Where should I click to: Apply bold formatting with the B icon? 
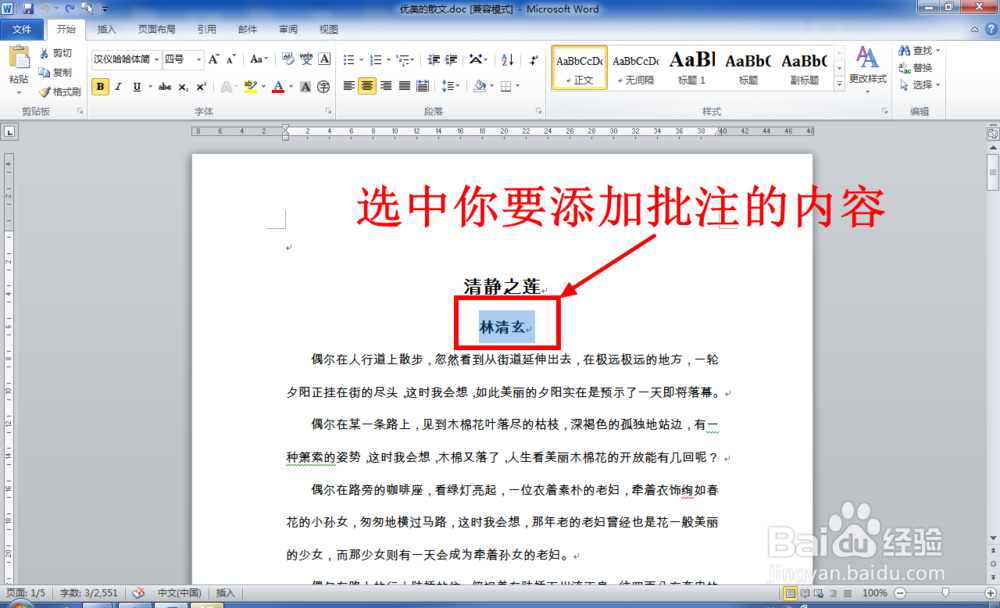[x=99, y=87]
